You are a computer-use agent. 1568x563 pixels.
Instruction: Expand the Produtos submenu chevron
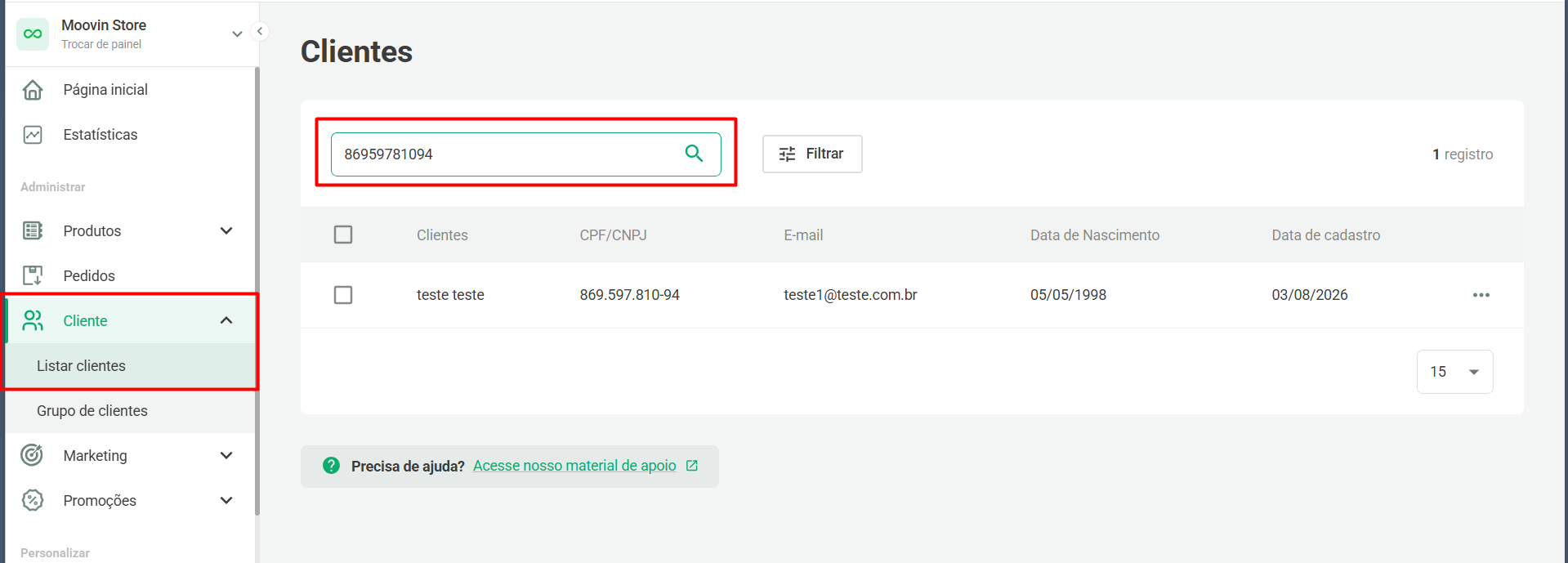(226, 231)
